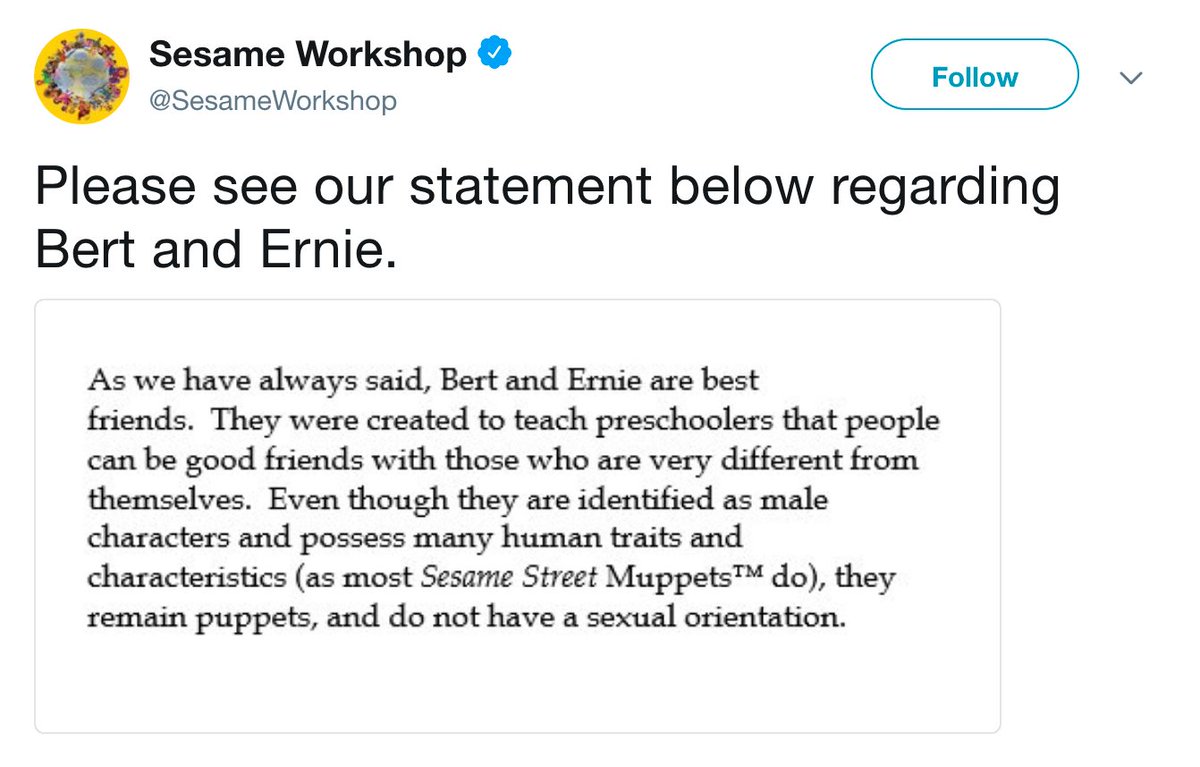Click the italic 'Sesame Street' text in image

[x=510, y=577]
